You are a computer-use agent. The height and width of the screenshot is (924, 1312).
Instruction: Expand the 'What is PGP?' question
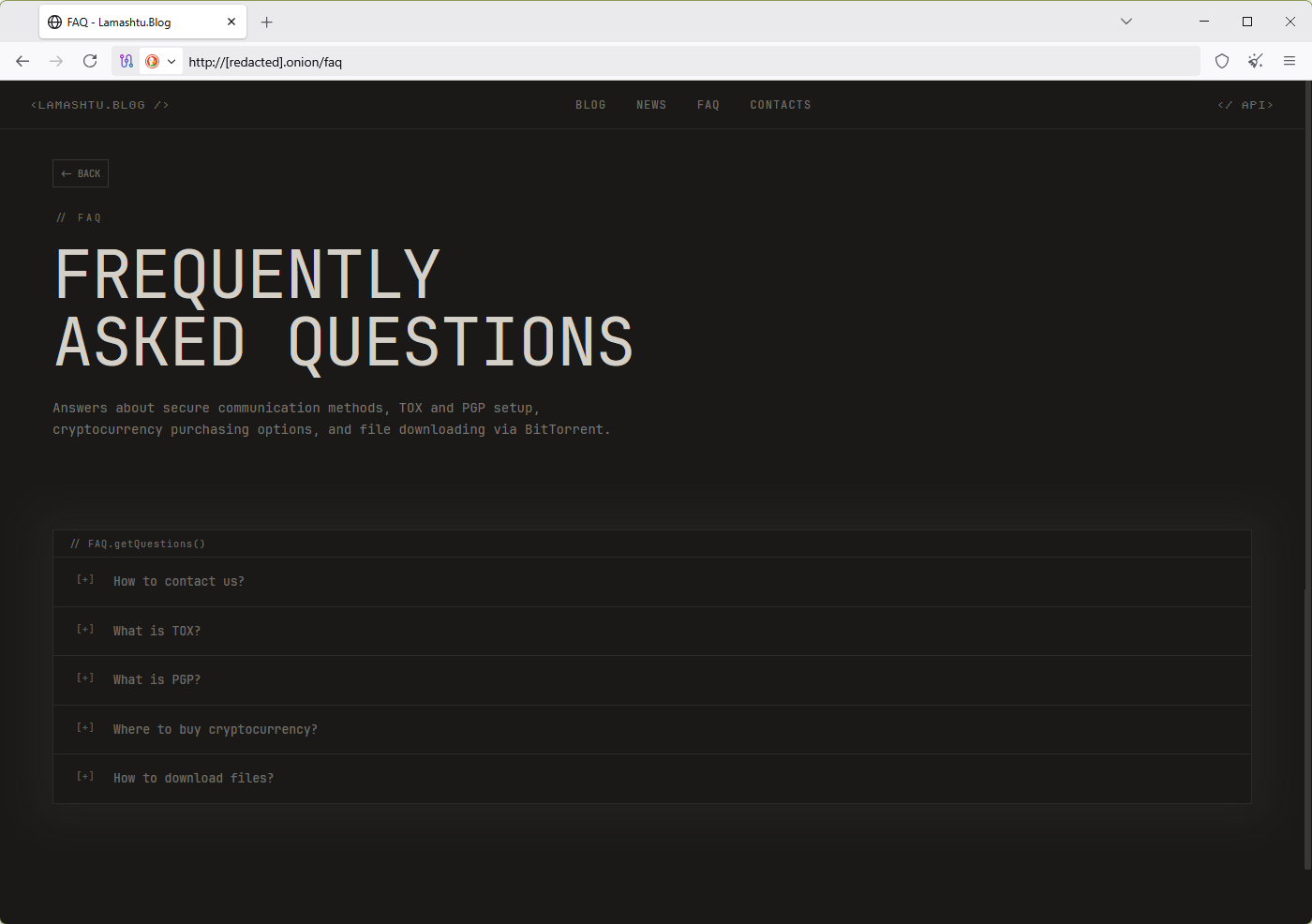pos(652,680)
